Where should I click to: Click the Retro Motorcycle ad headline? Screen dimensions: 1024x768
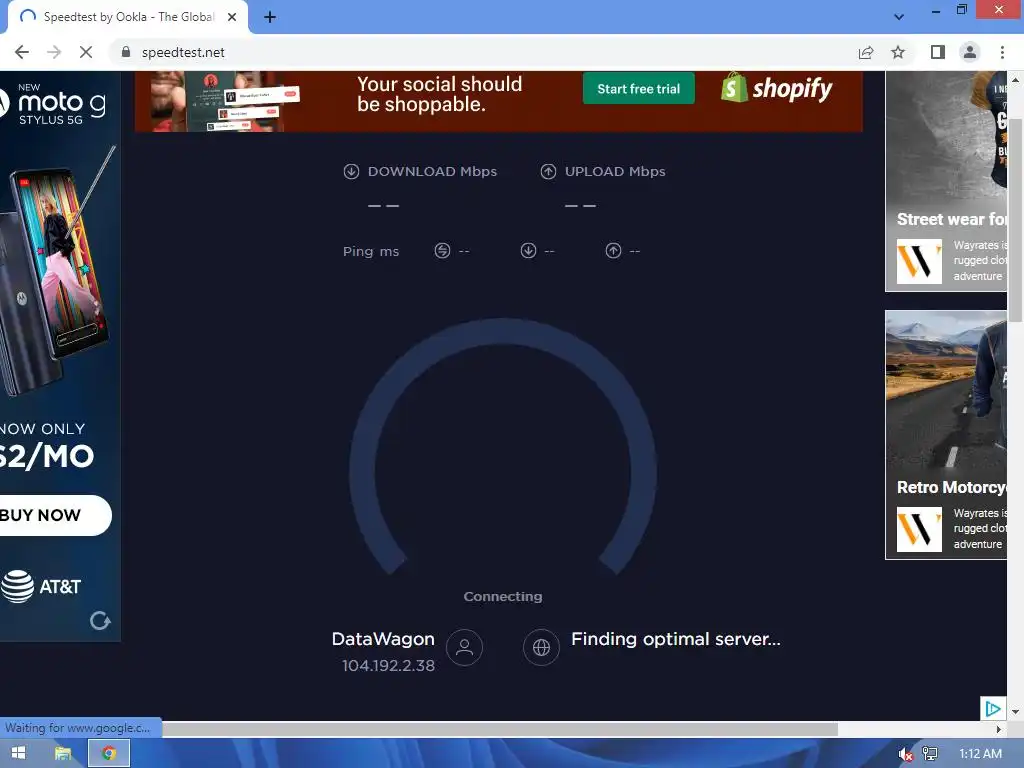tap(951, 487)
